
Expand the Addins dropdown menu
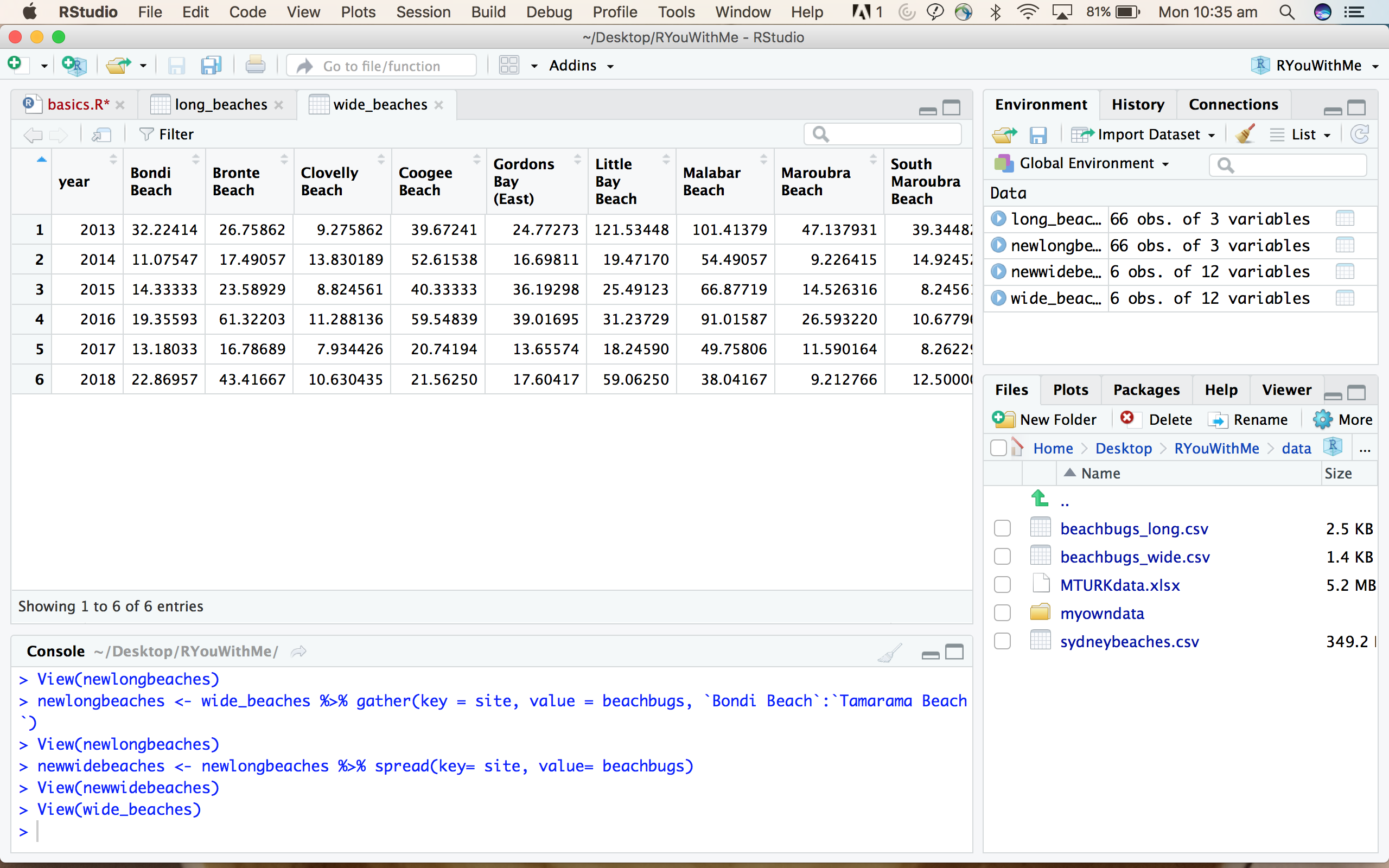click(581, 66)
